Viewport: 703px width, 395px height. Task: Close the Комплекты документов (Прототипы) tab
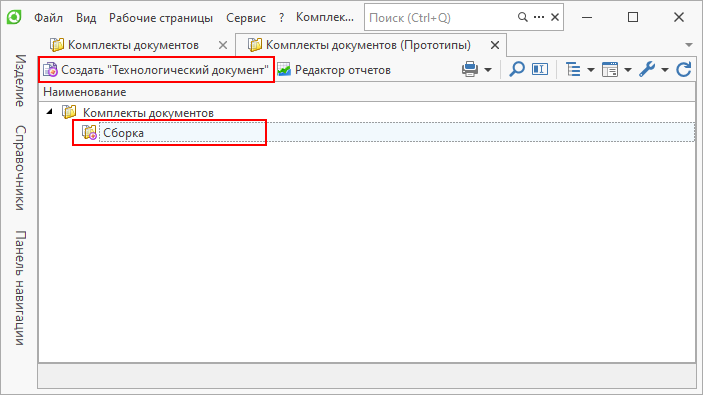point(495,45)
